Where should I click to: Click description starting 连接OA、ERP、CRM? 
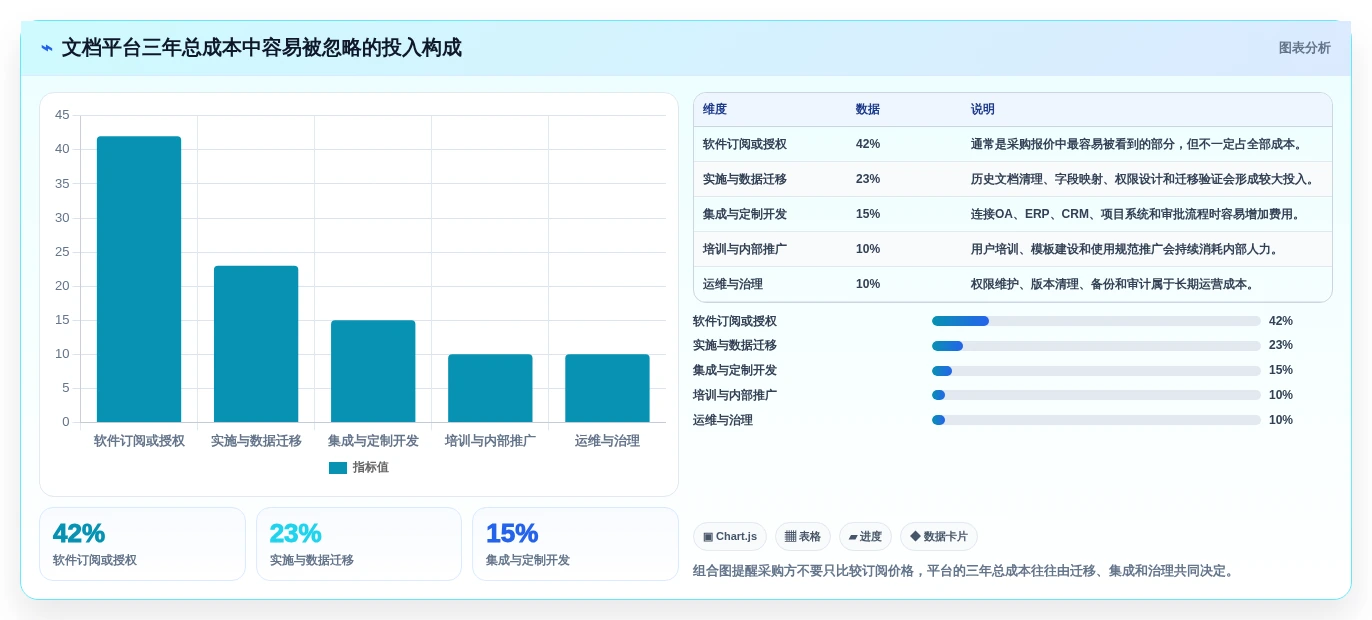[x=1138, y=214]
